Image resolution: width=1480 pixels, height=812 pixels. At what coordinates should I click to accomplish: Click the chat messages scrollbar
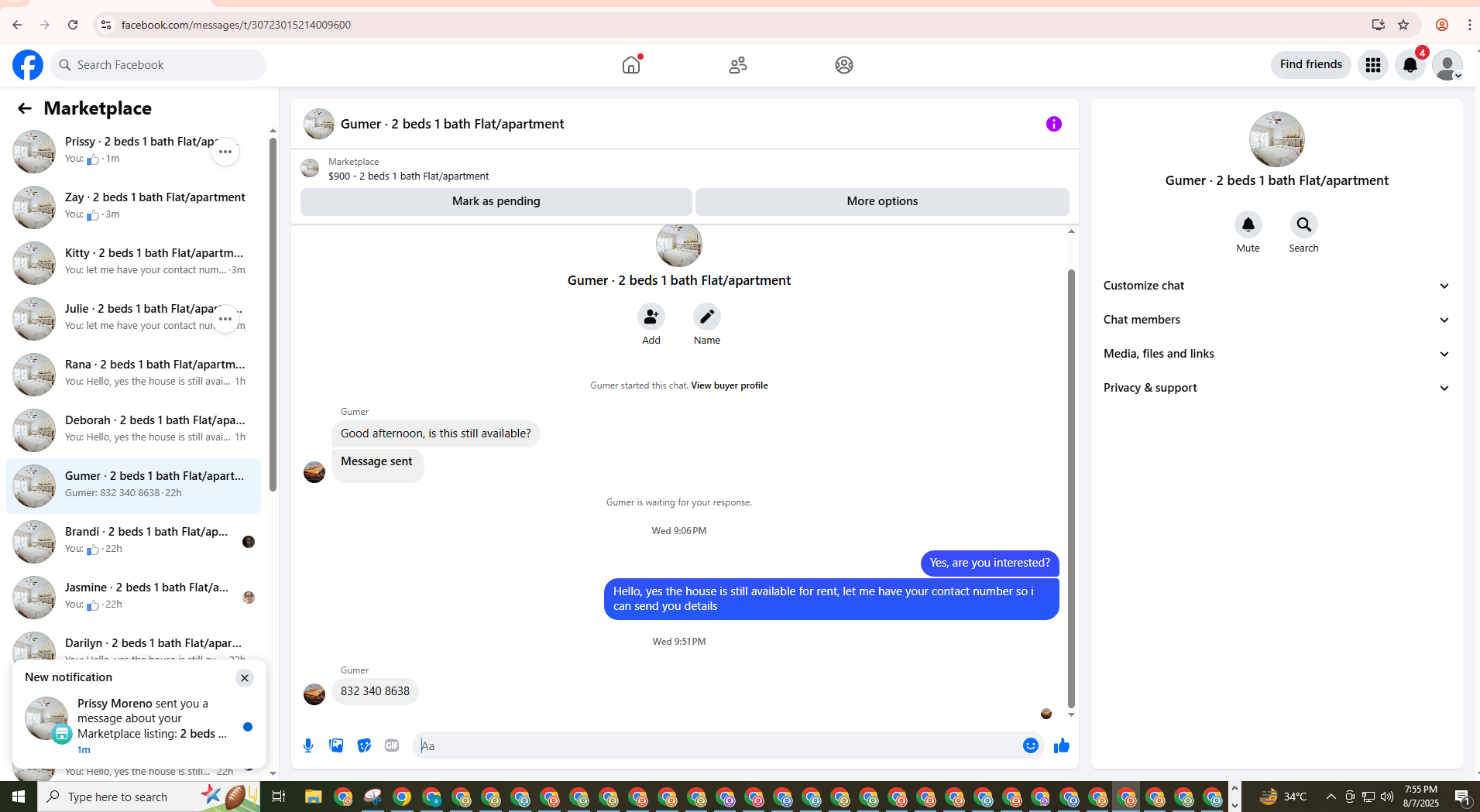coord(1071,488)
